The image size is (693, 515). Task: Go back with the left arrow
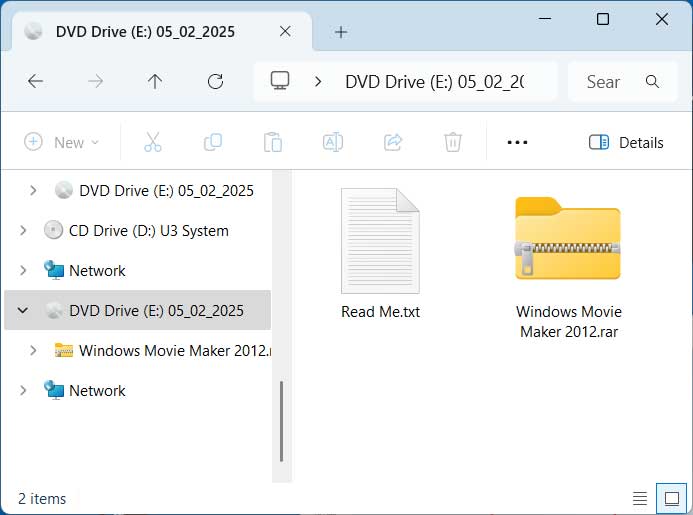click(35, 81)
